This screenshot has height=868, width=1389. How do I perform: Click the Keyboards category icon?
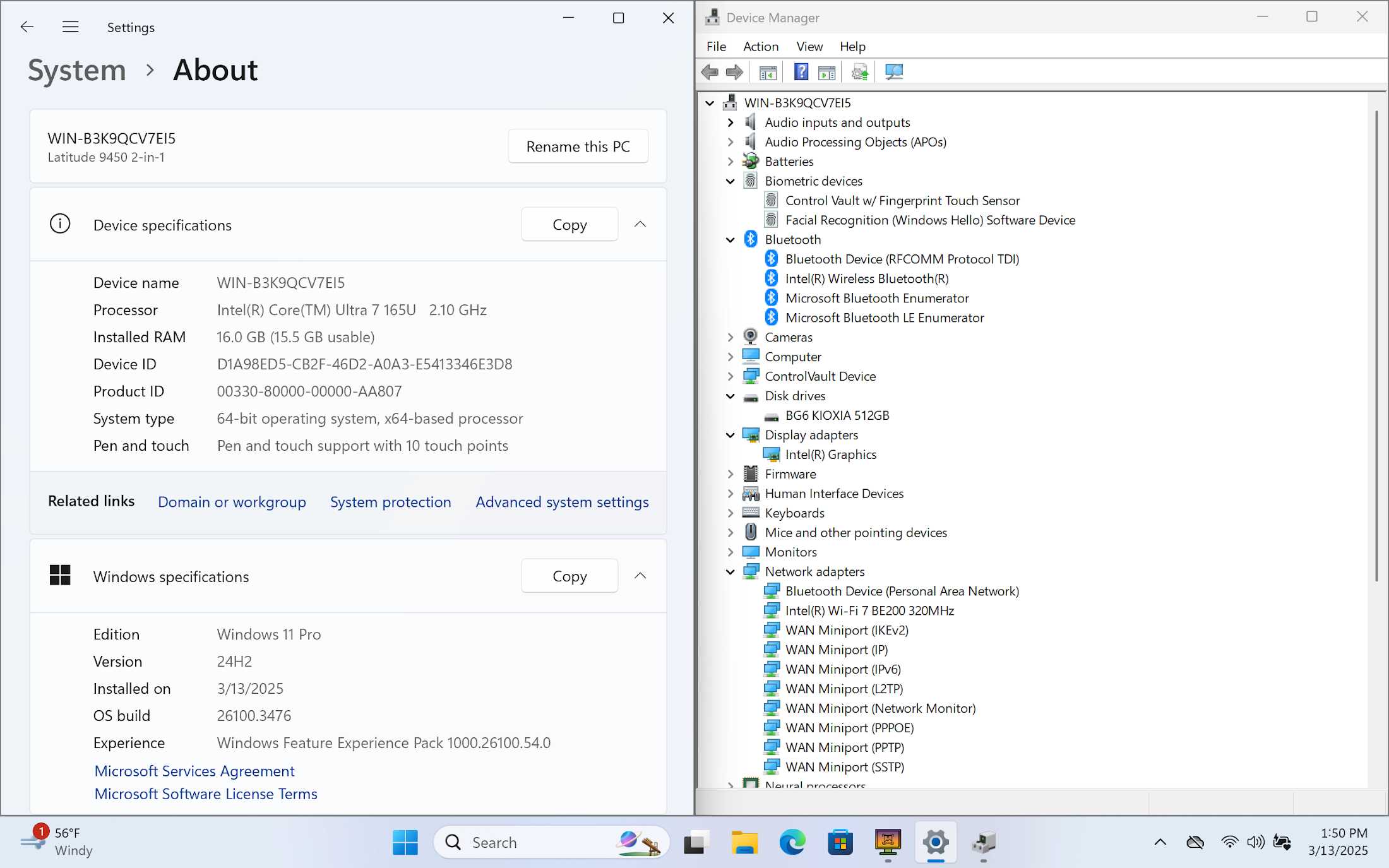coord(751,513)
